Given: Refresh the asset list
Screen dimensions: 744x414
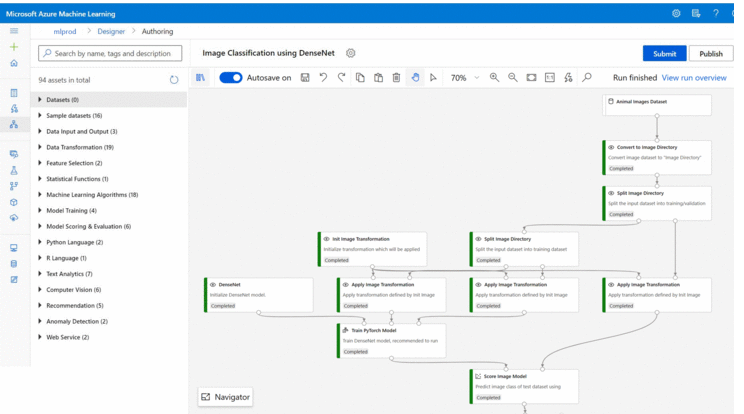Looking at the screenshot, I should pyautogui.click(x=174, y=80).
